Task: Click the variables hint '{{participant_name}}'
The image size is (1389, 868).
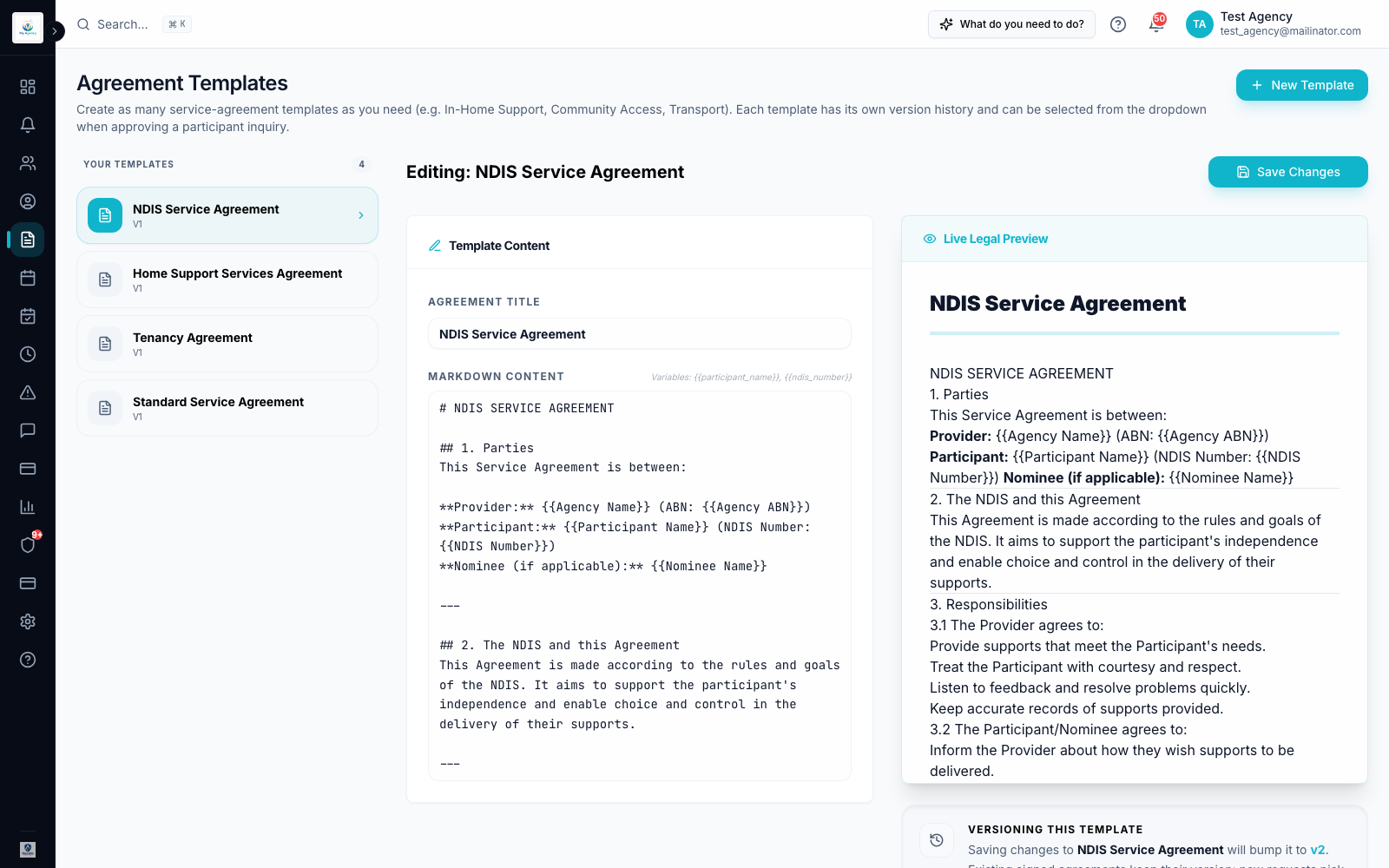Action: pos(738,378)
